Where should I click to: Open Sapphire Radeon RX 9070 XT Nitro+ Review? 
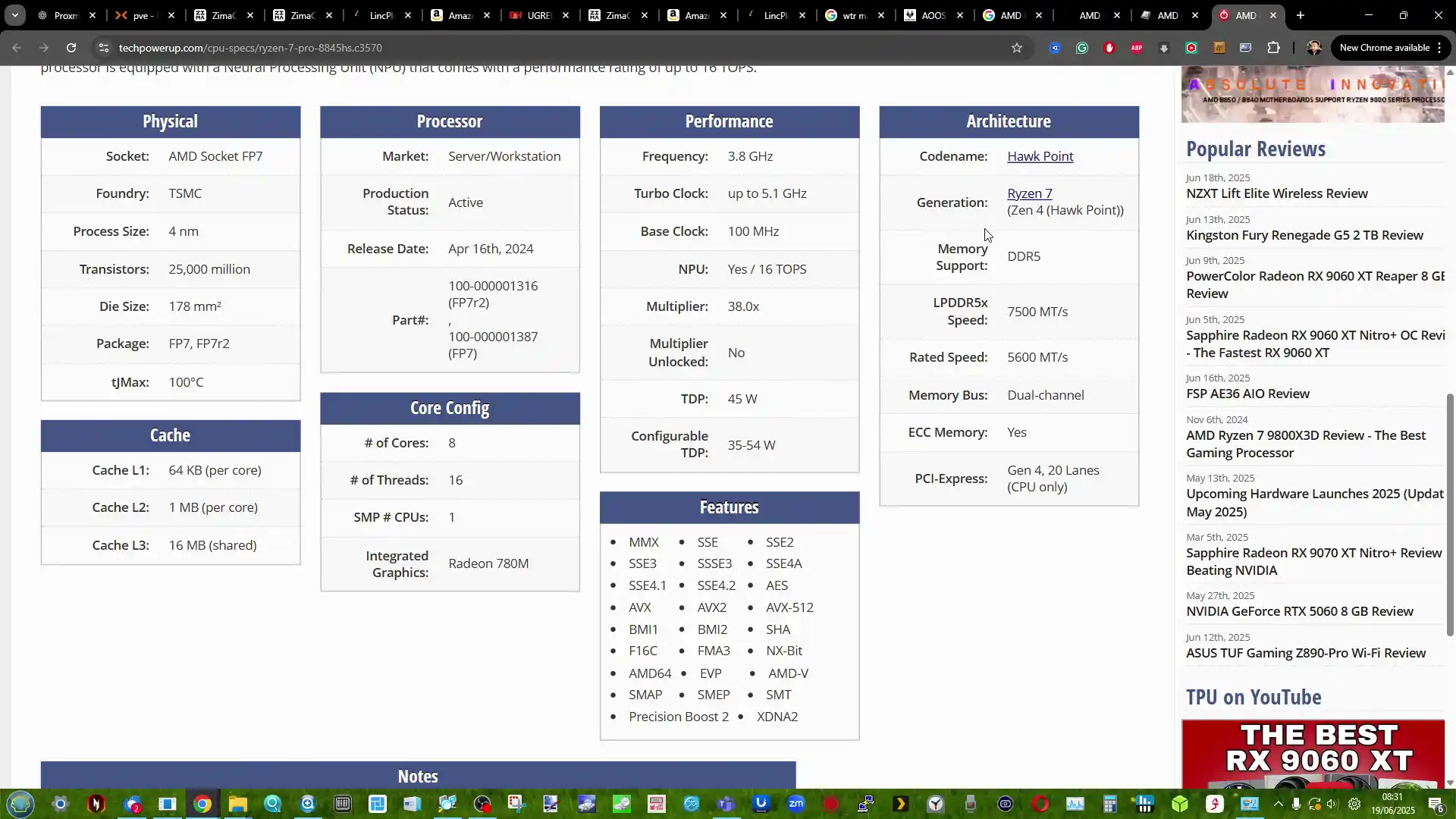point(1313,561)
